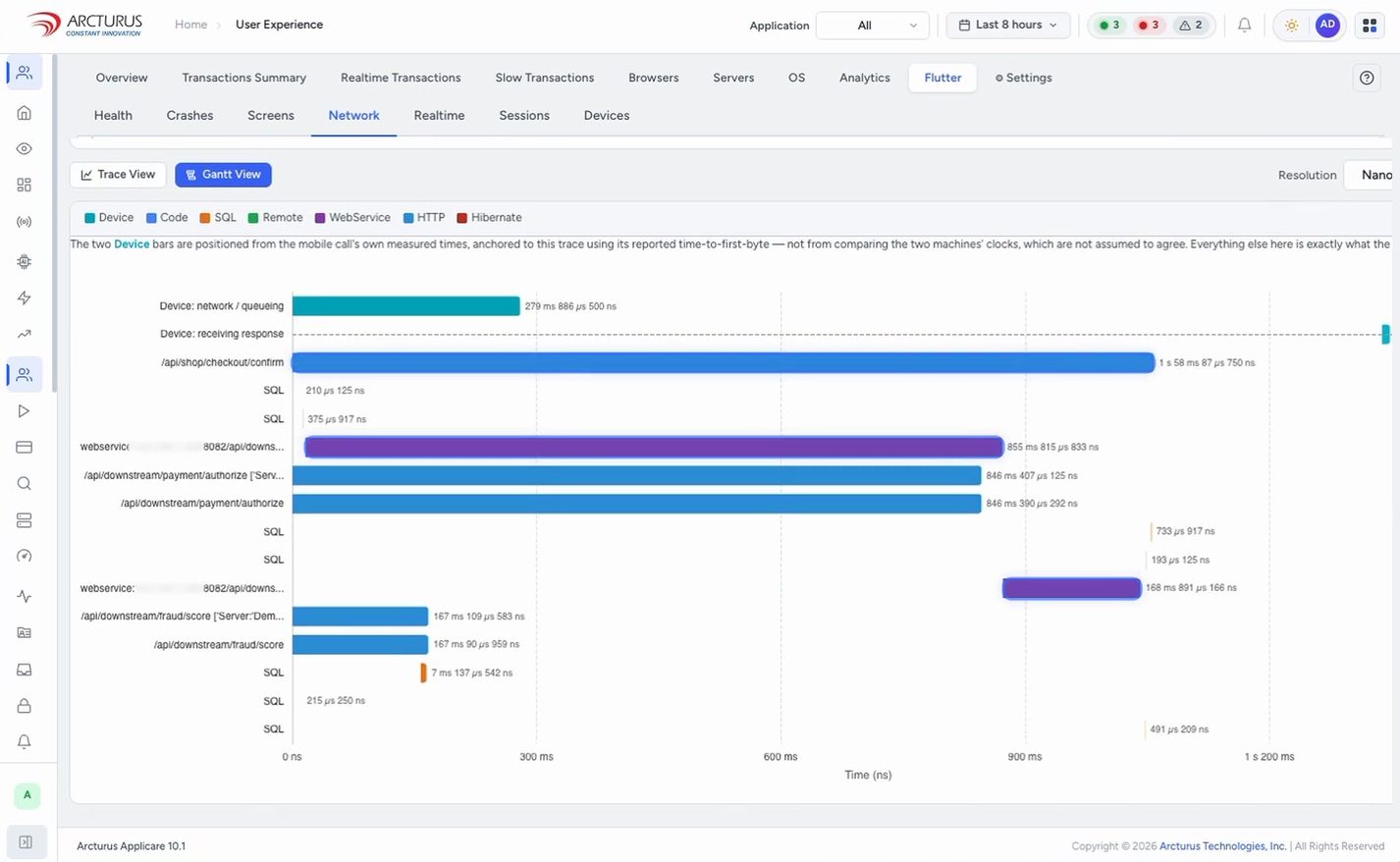Click the broadcast signal sidebar icon
1400x862 pixels.
click(x=25, y=222)
